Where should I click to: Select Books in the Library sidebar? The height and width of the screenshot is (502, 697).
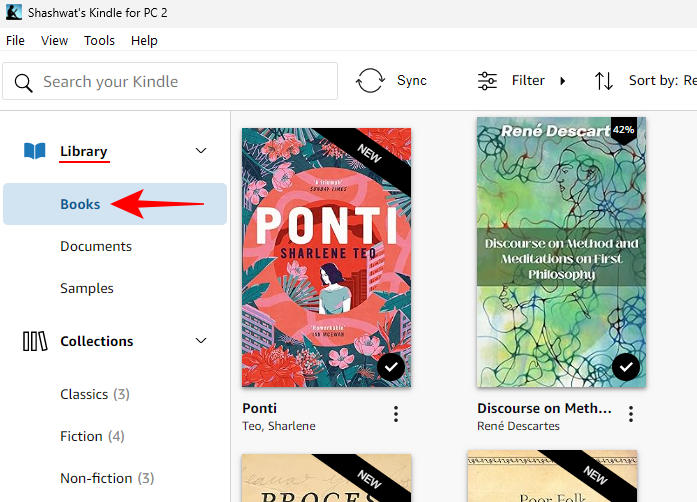click(x=115, y=204)
